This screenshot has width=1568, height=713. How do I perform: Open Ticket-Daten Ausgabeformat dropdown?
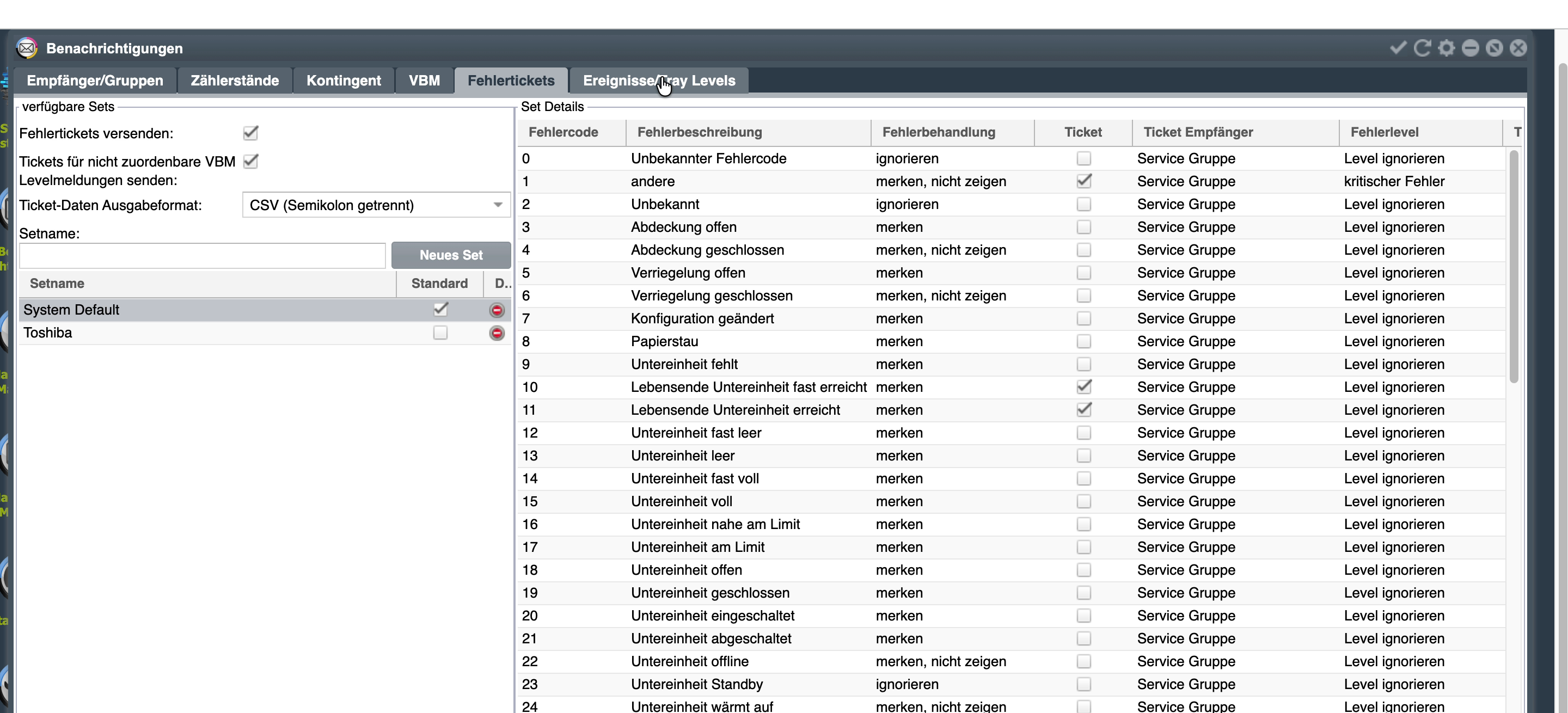tap(376, 205)
